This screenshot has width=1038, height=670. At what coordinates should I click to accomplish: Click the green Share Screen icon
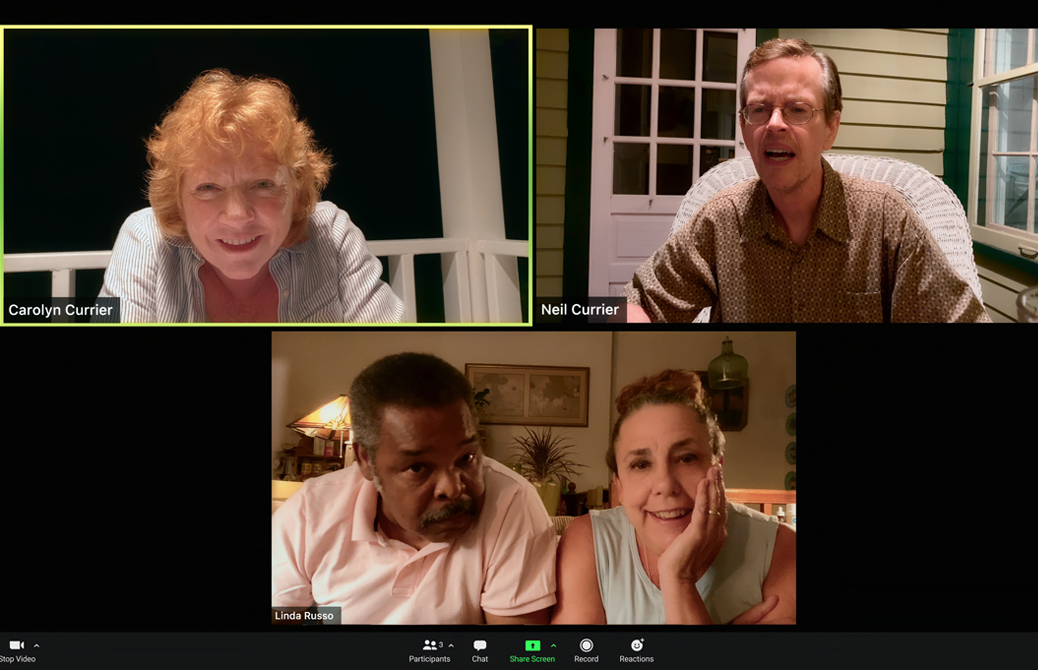pyautogui.click(x=534, y=645)
